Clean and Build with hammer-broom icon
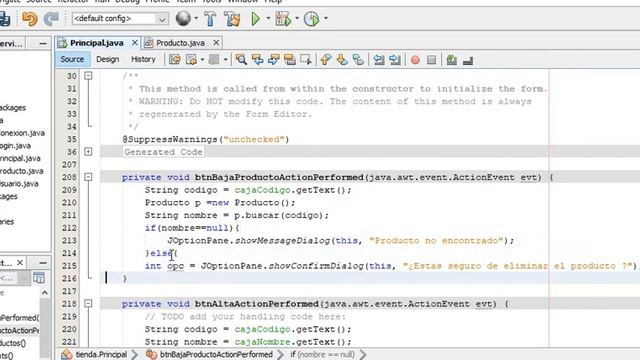 (232, 19)
